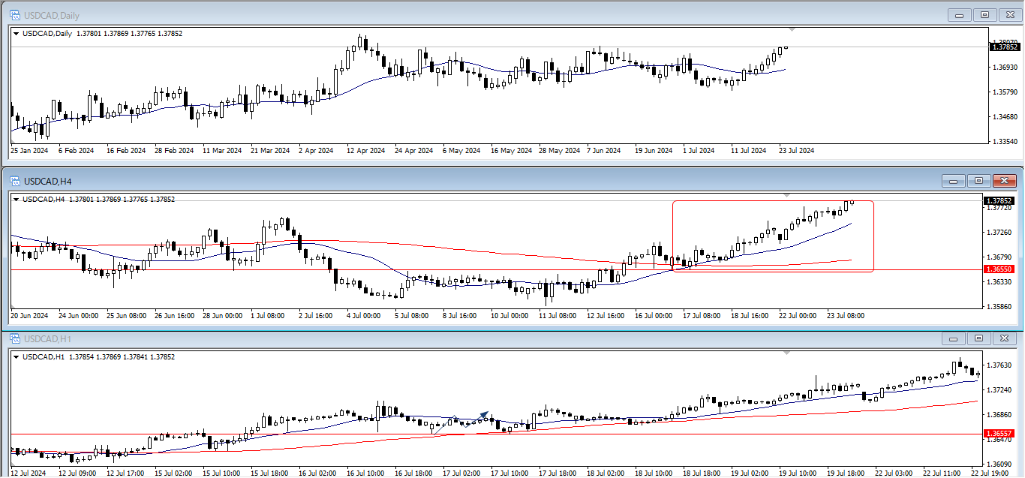Click the chart shift triangle on H4 chart
Image resolution: width=1025 pixels, height=478 pixels.
(x=788, y=195)
